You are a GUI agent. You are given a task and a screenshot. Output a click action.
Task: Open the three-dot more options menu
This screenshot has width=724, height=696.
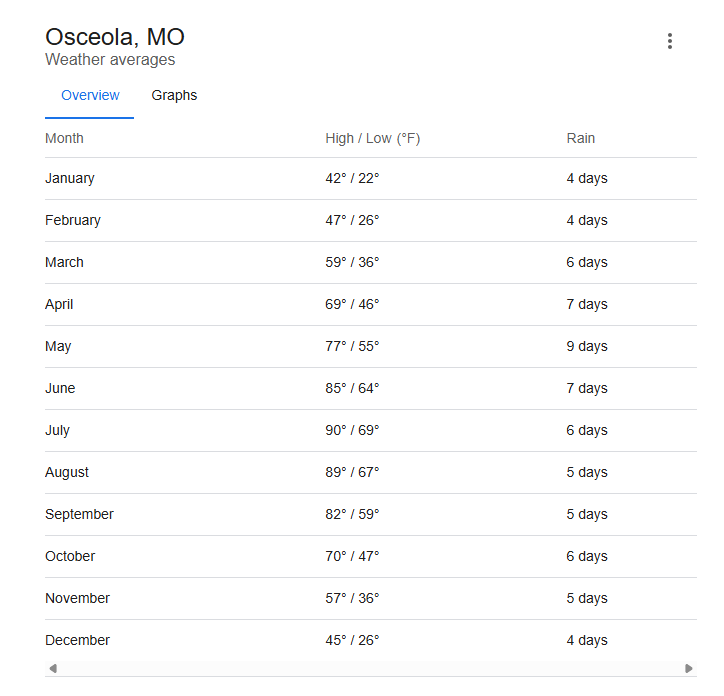[x=670, y=41]
